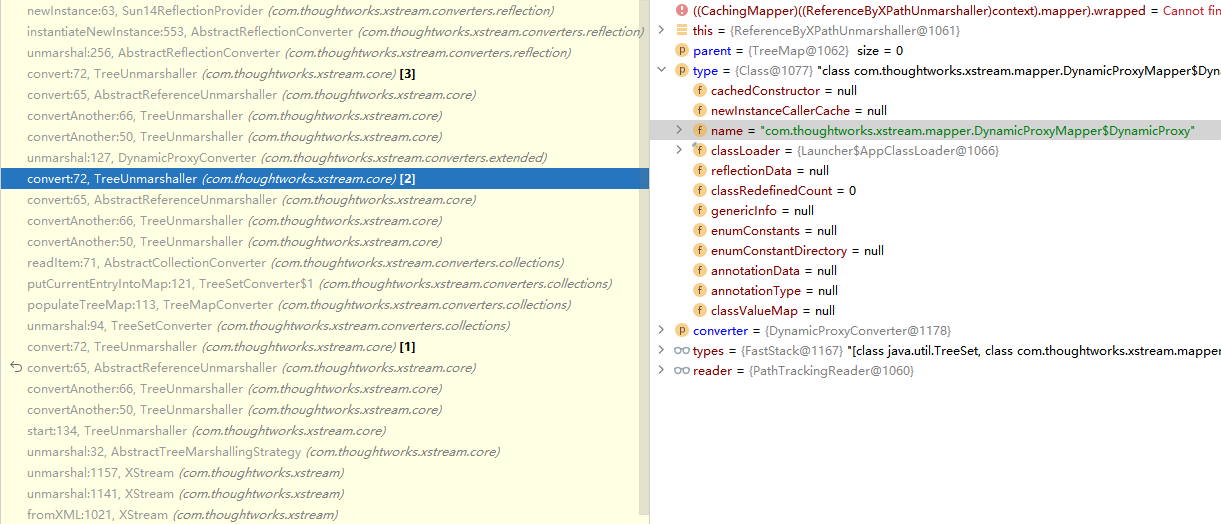Click the 'this' variable stack icon
The width and height of the screenshot is (1221, 524).
[x=682, y=30]
